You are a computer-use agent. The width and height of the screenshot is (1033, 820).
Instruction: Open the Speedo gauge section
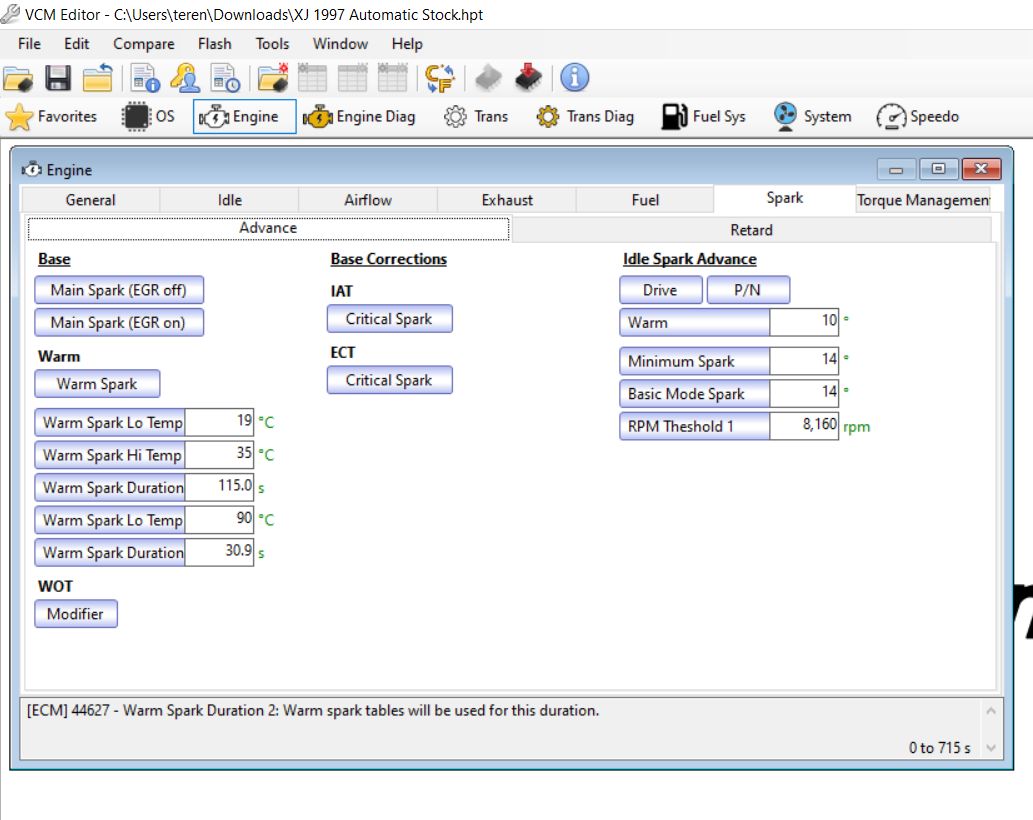pos(917,117)
